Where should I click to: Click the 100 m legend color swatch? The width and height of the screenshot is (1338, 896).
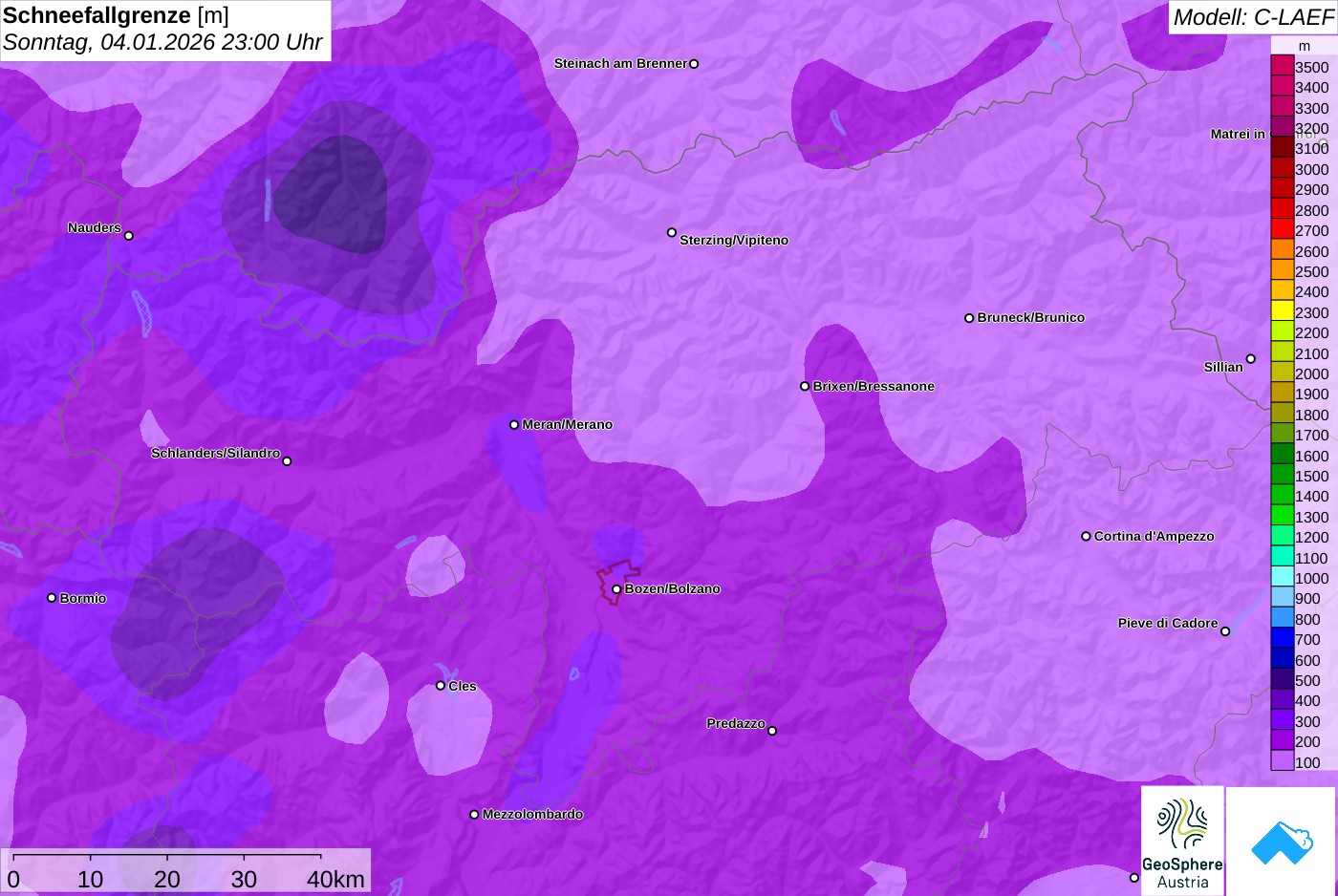[1283, 760]
